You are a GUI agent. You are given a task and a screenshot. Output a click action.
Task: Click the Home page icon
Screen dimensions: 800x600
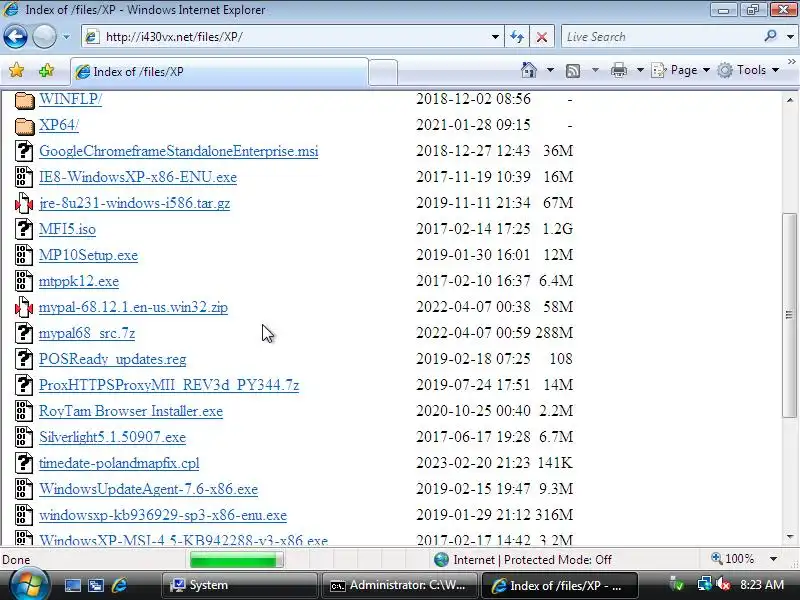(x=529, y=70)
